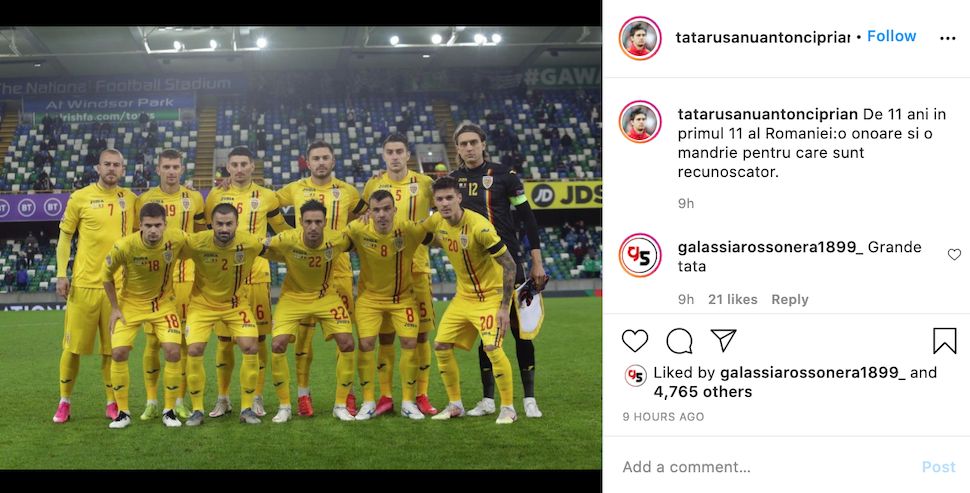The image size is (970, 493).
Task: Save post with the bookmark icon
Action: point(945,341)
